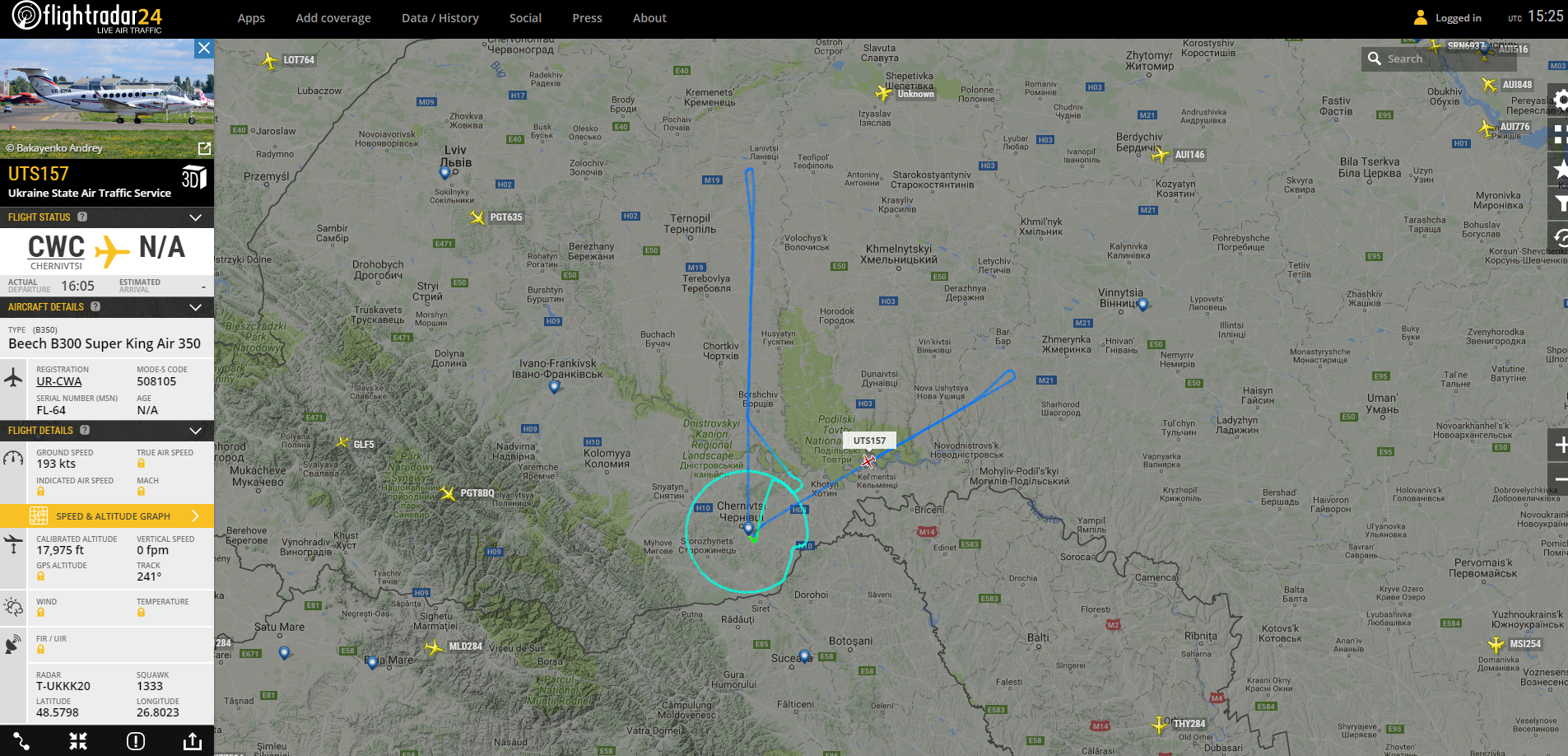Viewport: 1568px width, 756px height.
Task: Click the UR-CWA registration link
Action: [59, 381]
